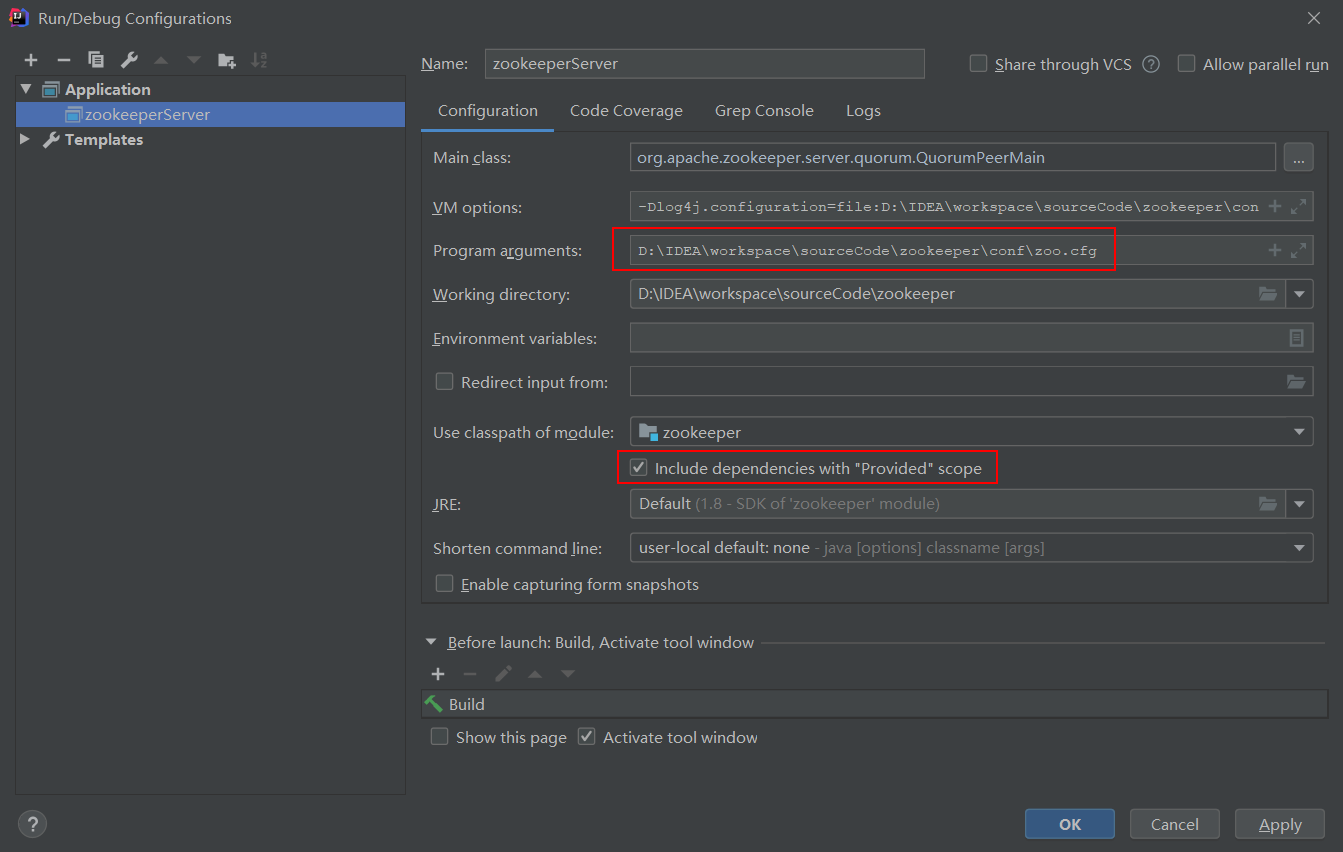Screen dimensions: 1343x852
Task: Click the Move into new folder icon
Action: pyautogui.click(x=227, y=60)
